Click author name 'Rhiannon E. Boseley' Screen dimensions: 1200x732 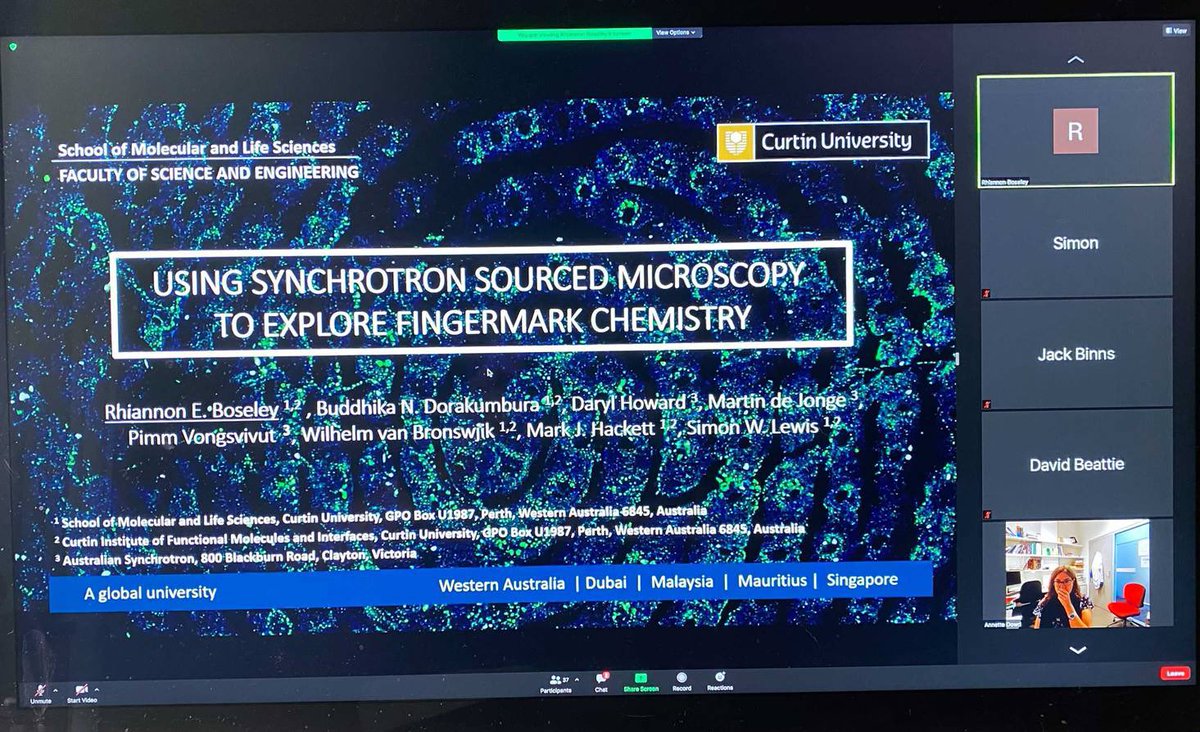191,409
